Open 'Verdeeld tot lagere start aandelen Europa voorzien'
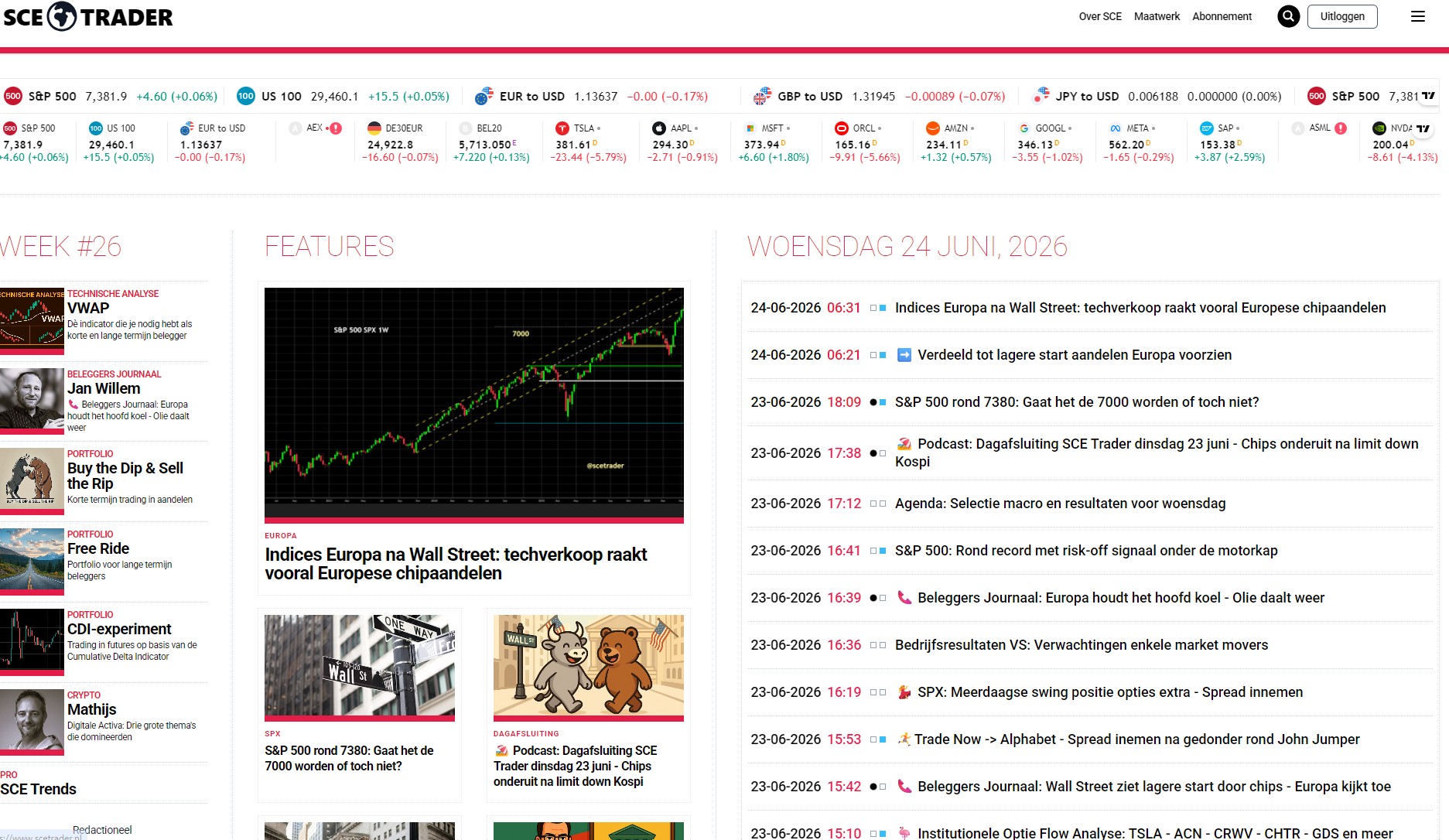Viewport: 1449px width, 840px height. (x=1075, y=355)
